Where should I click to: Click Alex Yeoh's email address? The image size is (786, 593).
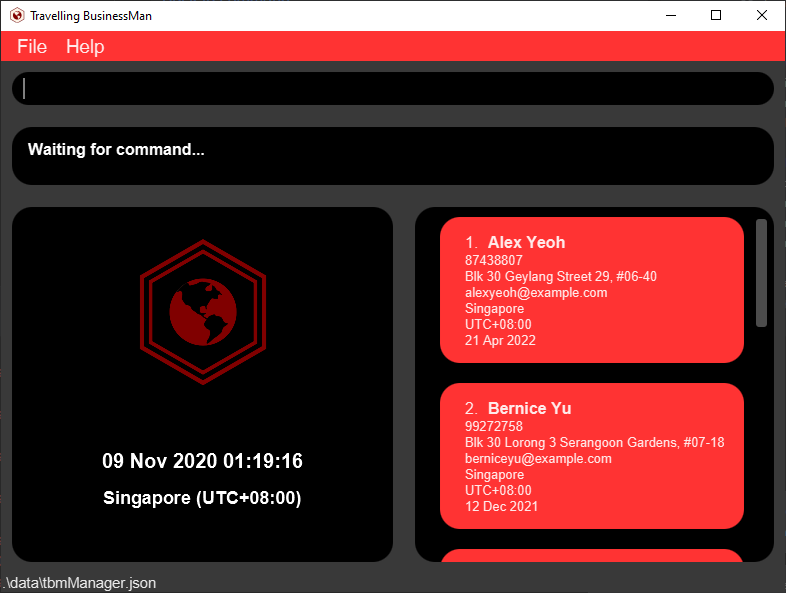coord(536,293)
